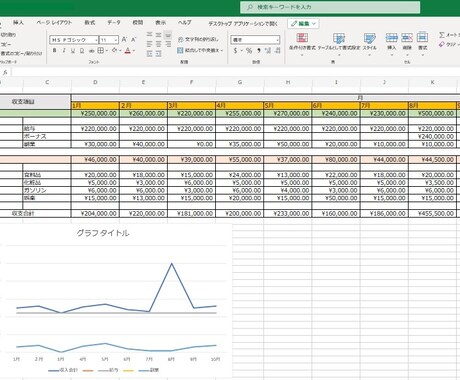Click the コピー copy button
The image size is (460, 380).
(x=6, y=44)
